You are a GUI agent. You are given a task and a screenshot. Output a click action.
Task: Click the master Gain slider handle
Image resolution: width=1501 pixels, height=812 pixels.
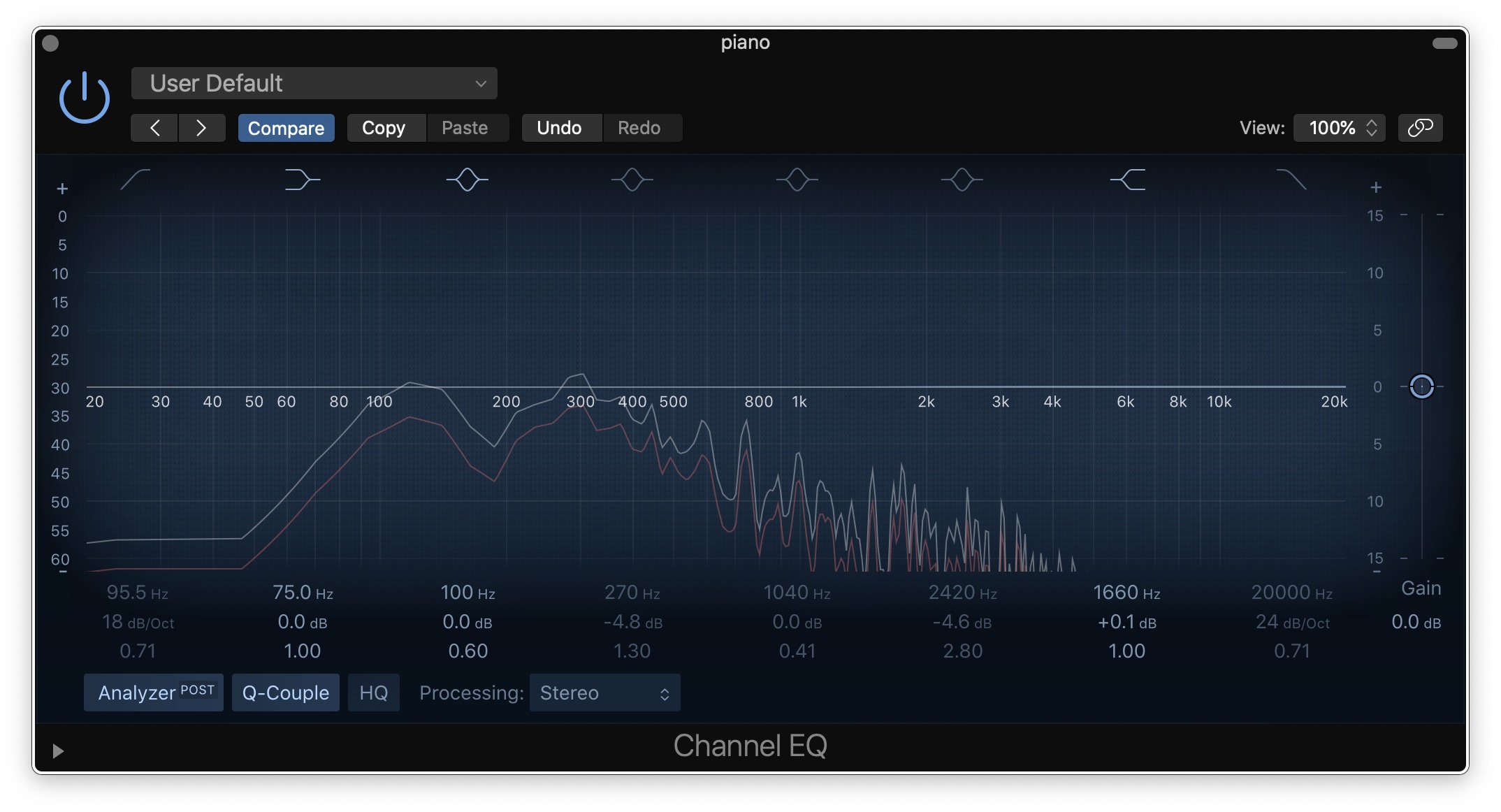(1421, 386)
